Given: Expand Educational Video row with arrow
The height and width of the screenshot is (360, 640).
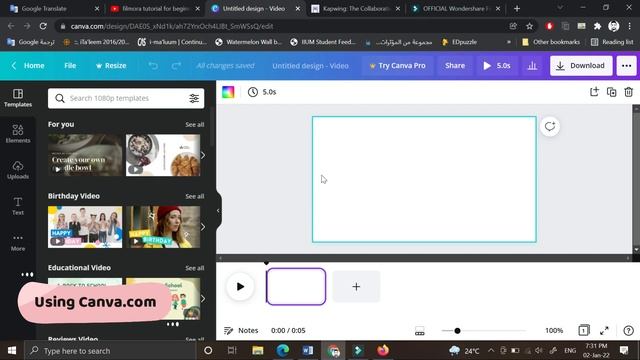Looking at the screenshot, I should tap(203, 299).
